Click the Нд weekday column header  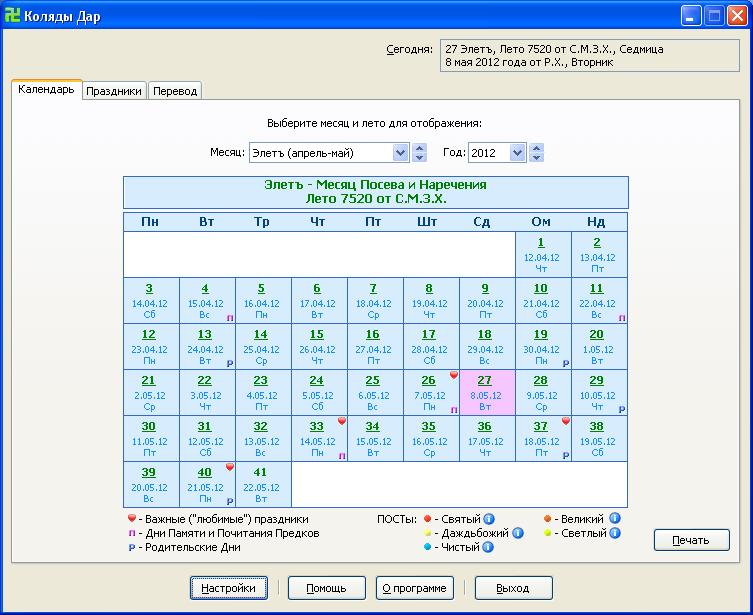(x=596, y=222)
